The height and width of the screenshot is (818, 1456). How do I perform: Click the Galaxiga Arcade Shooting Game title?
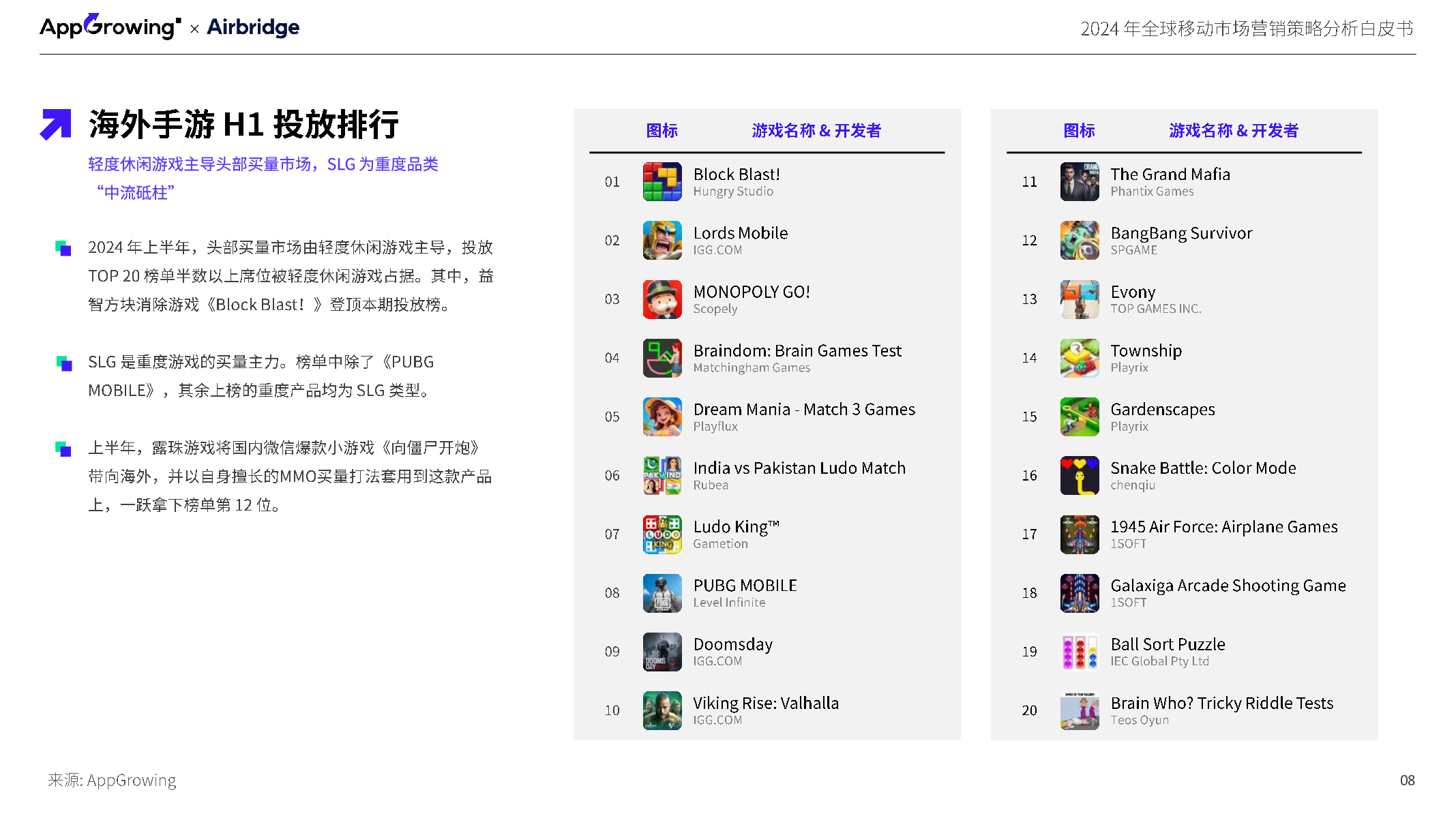point(1228,586)
